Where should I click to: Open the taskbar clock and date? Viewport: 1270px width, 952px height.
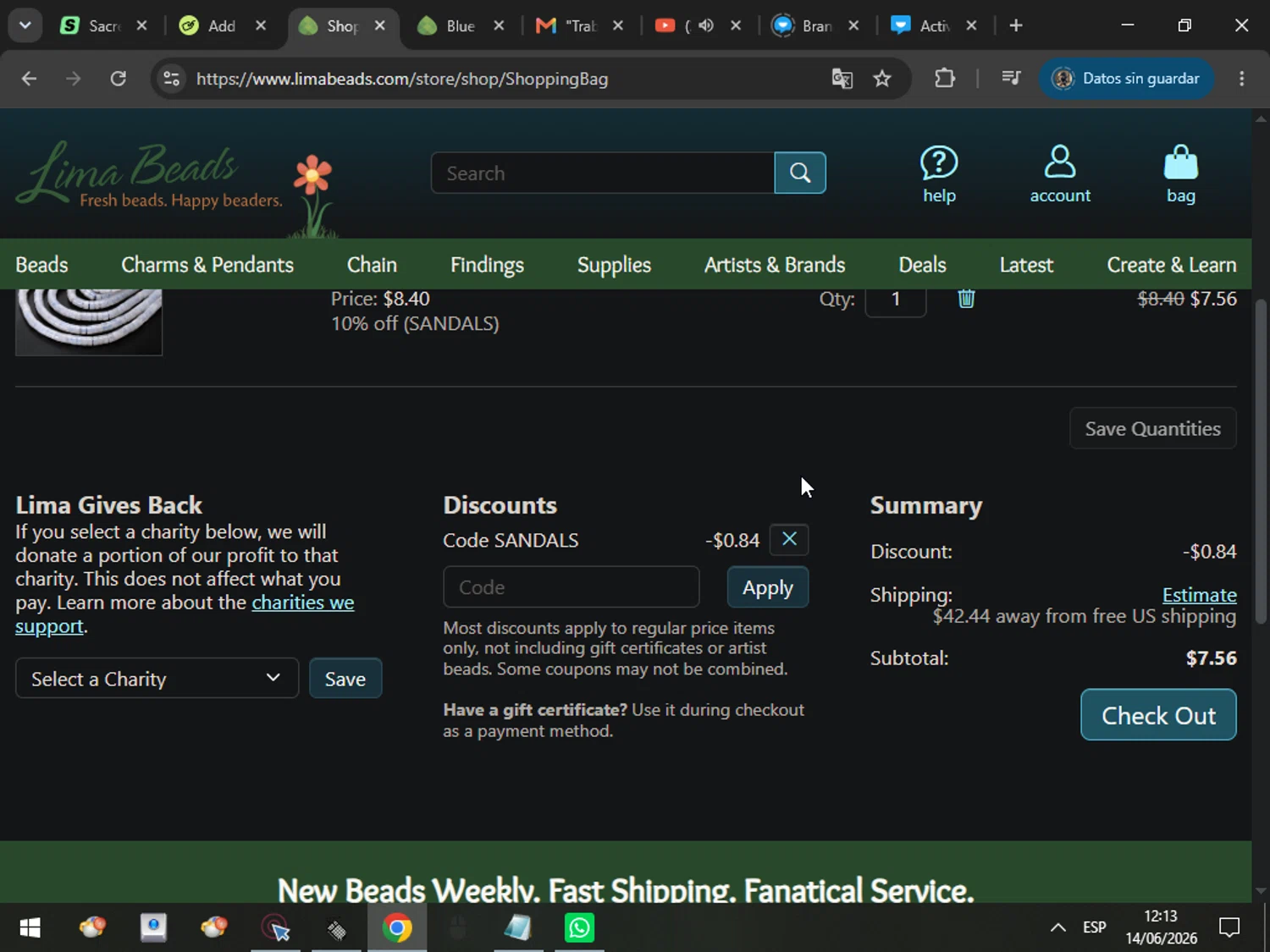[1161, 927]
